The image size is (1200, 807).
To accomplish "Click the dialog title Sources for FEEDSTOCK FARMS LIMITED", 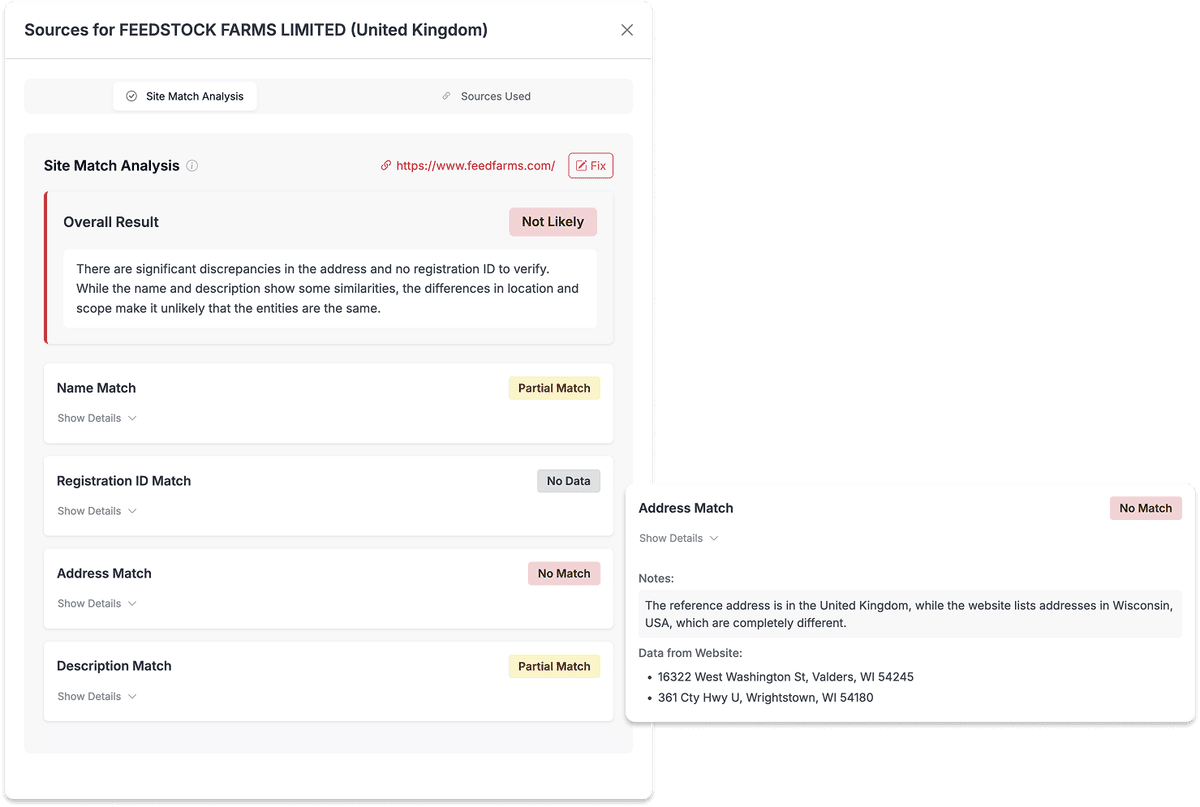I will (x=256, y=30).
